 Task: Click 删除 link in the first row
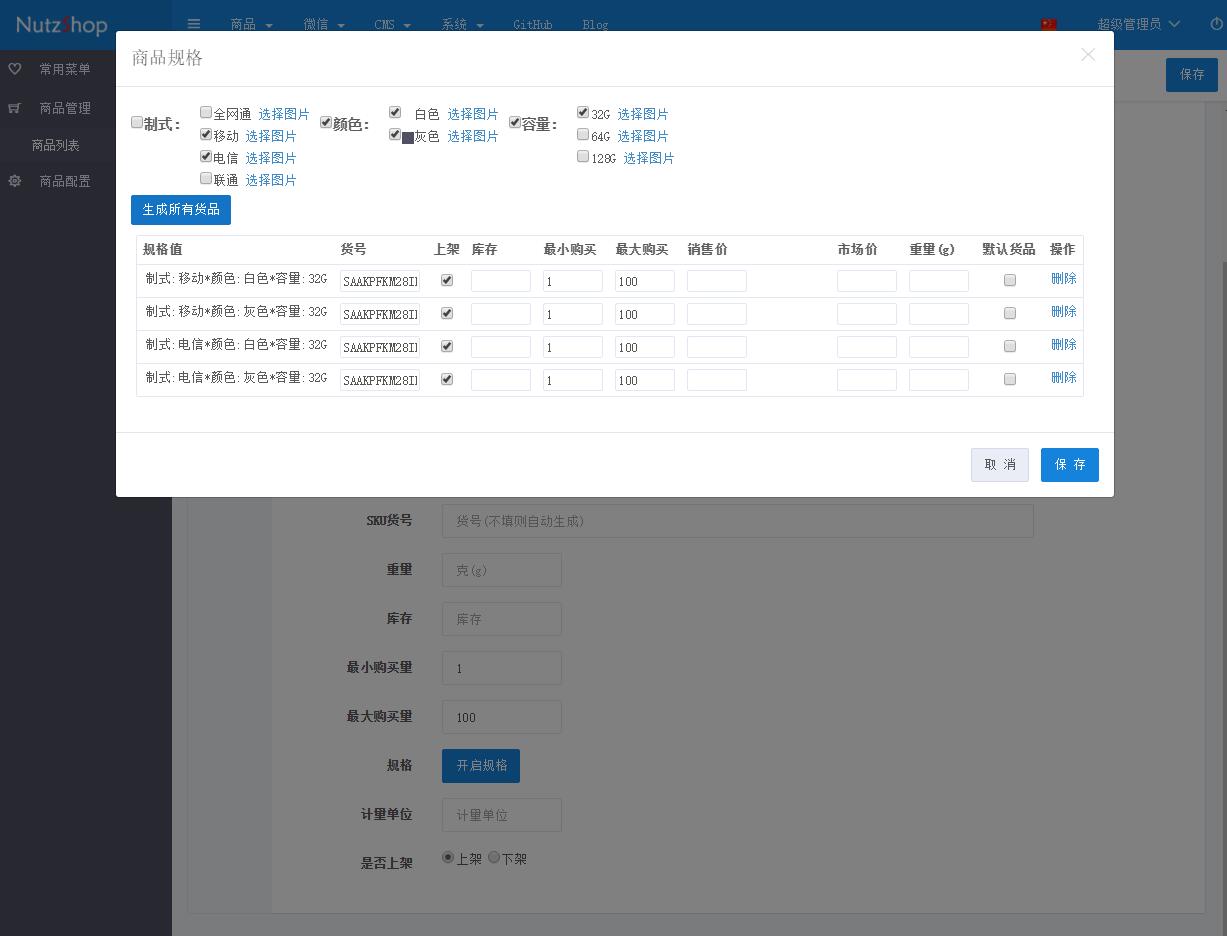pyautogui.click(x=1063, y=279)
